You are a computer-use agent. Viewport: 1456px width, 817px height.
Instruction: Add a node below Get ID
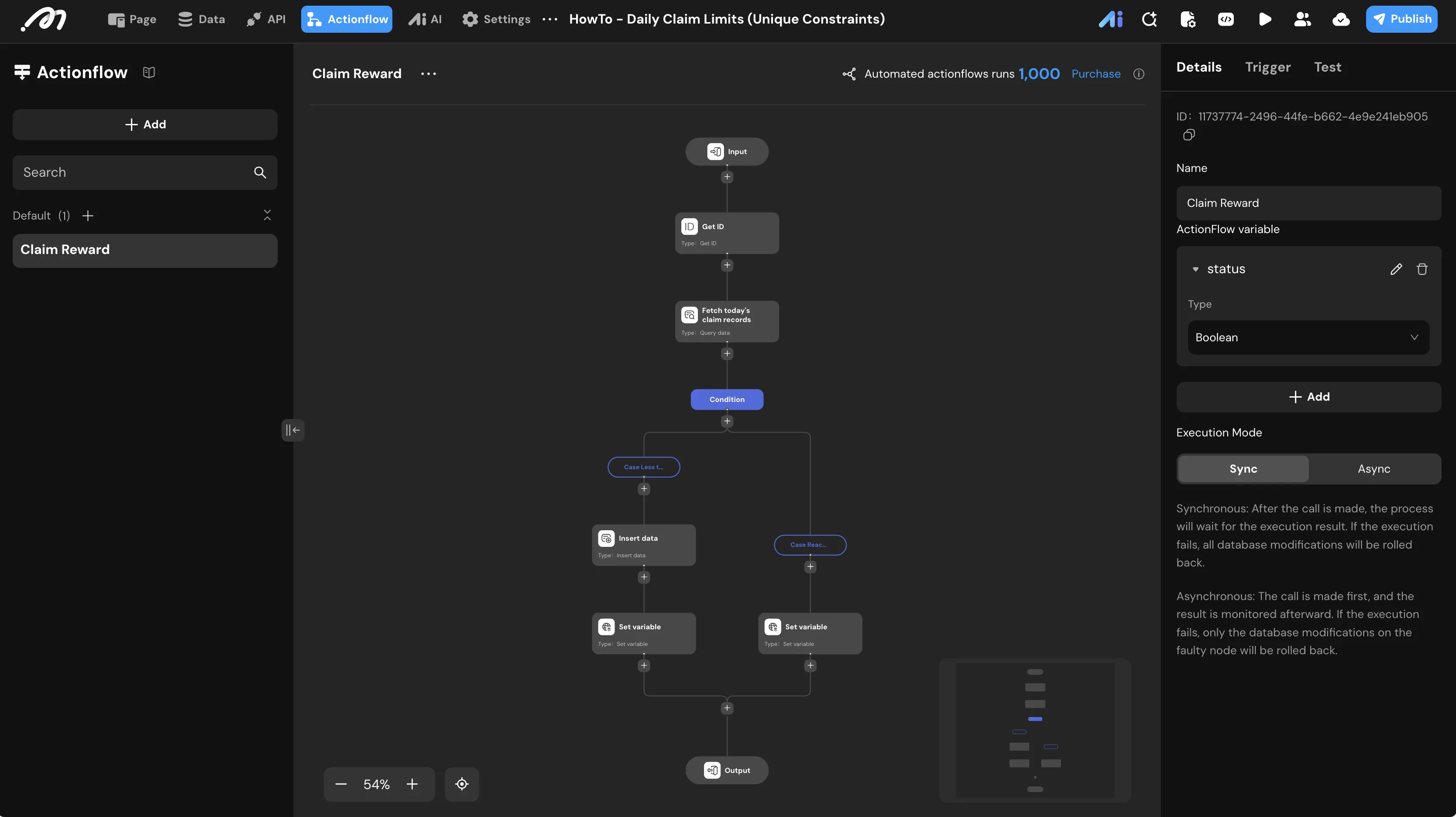[727, 265]
